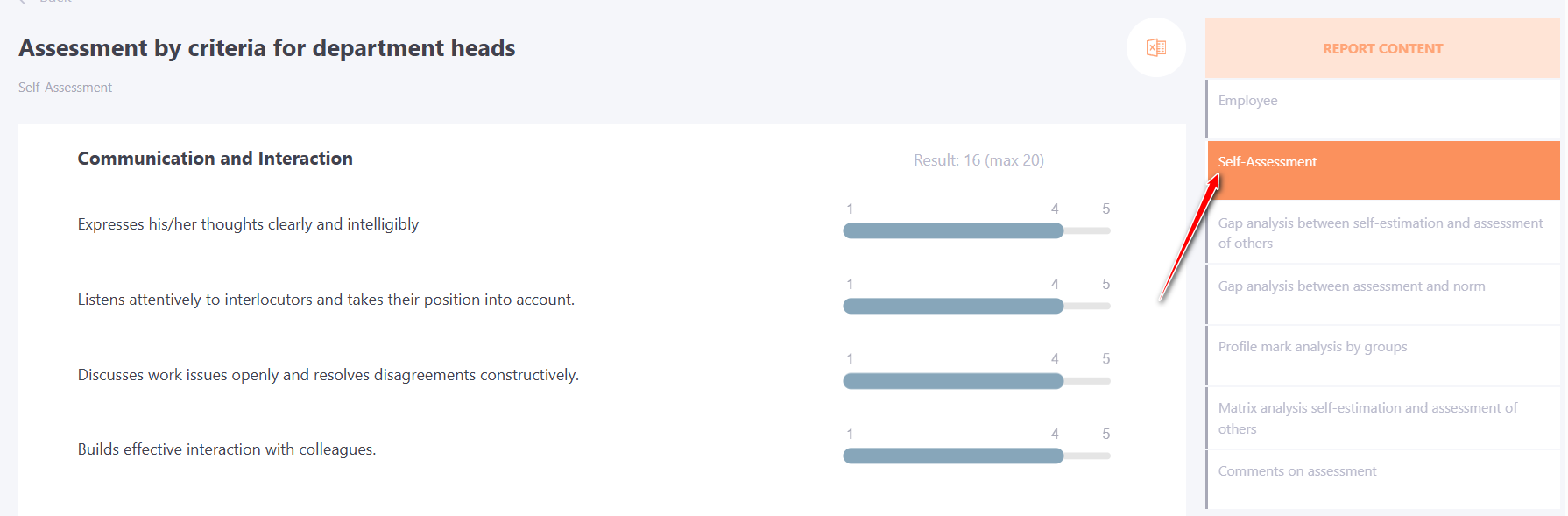Export report with the Excel icon
The image size is (1568, 516).
pos(1155,47)
